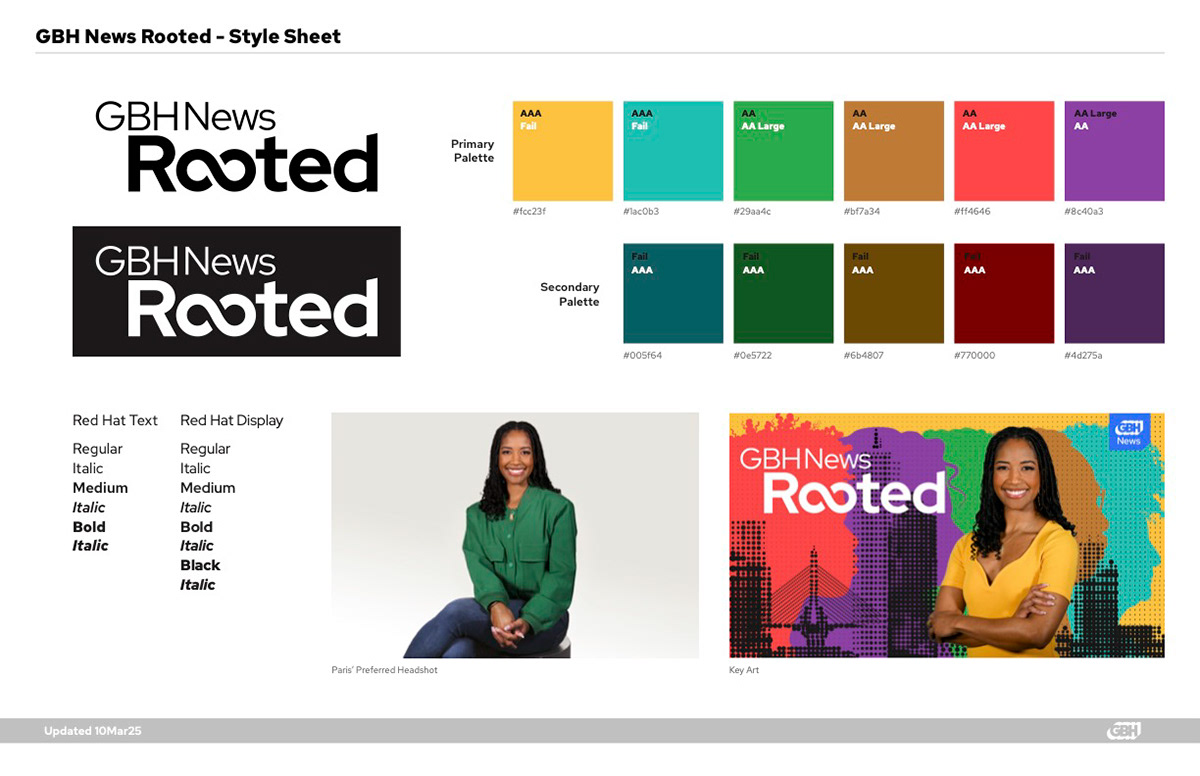Select the white-on-black GBH News Rooted logo
1200x776 pixels.
point(236,291)
